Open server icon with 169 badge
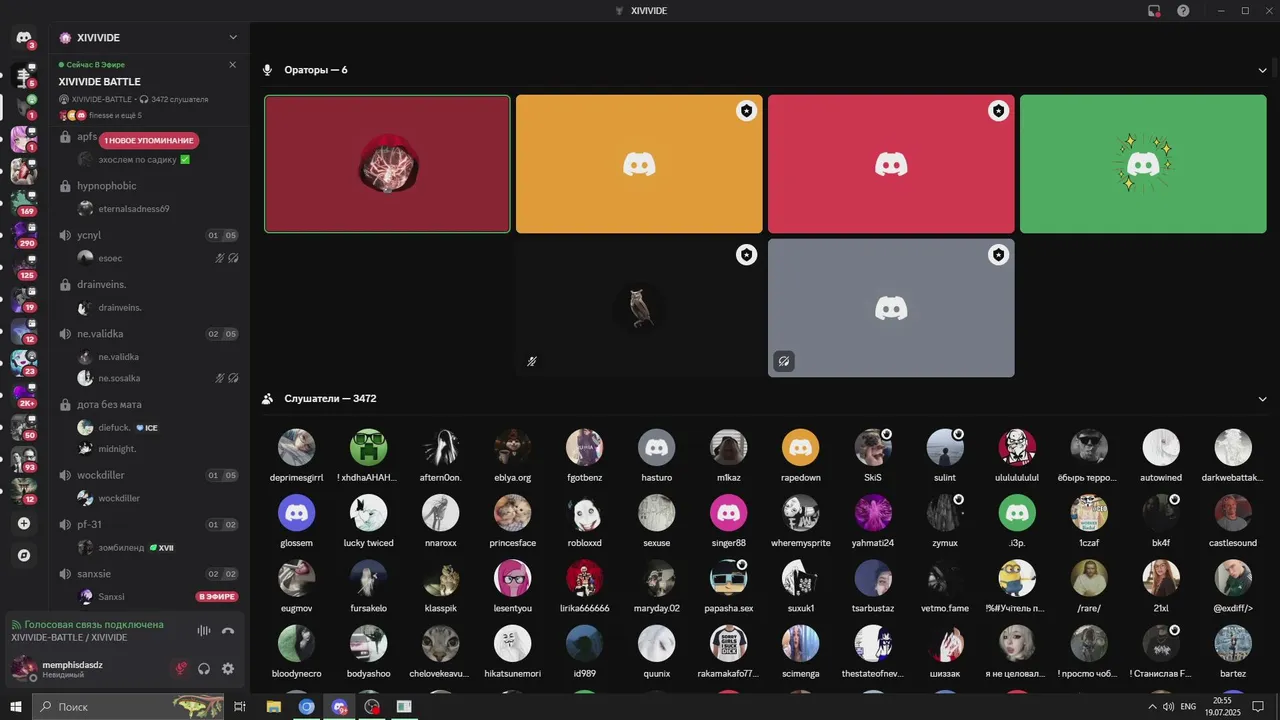 coord(24,203)
